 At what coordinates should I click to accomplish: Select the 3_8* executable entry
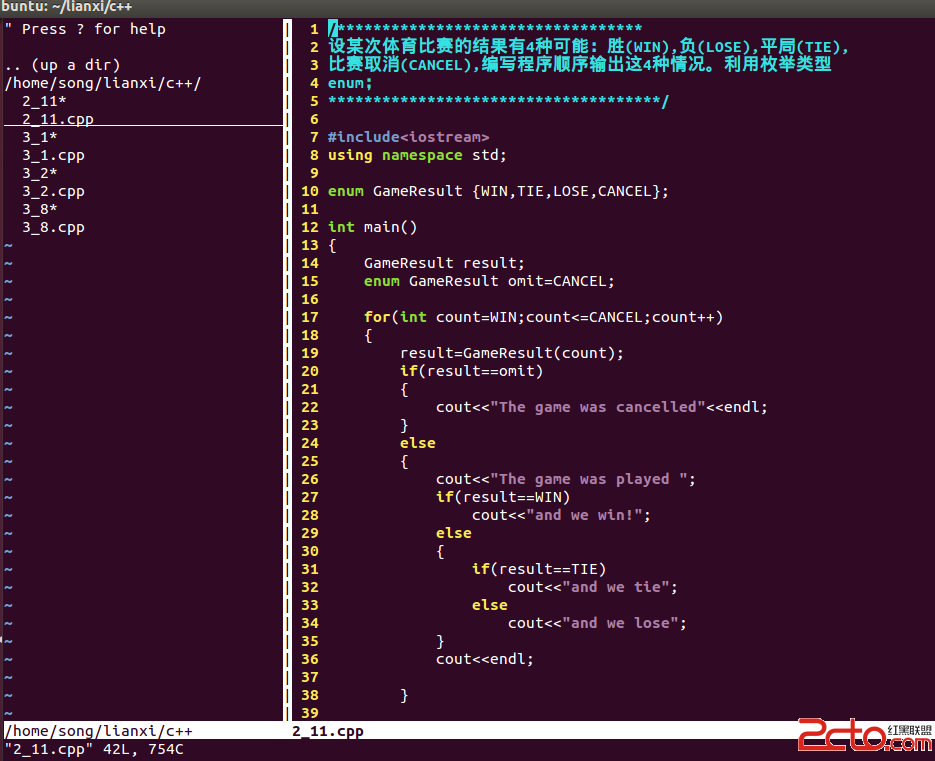39,209
